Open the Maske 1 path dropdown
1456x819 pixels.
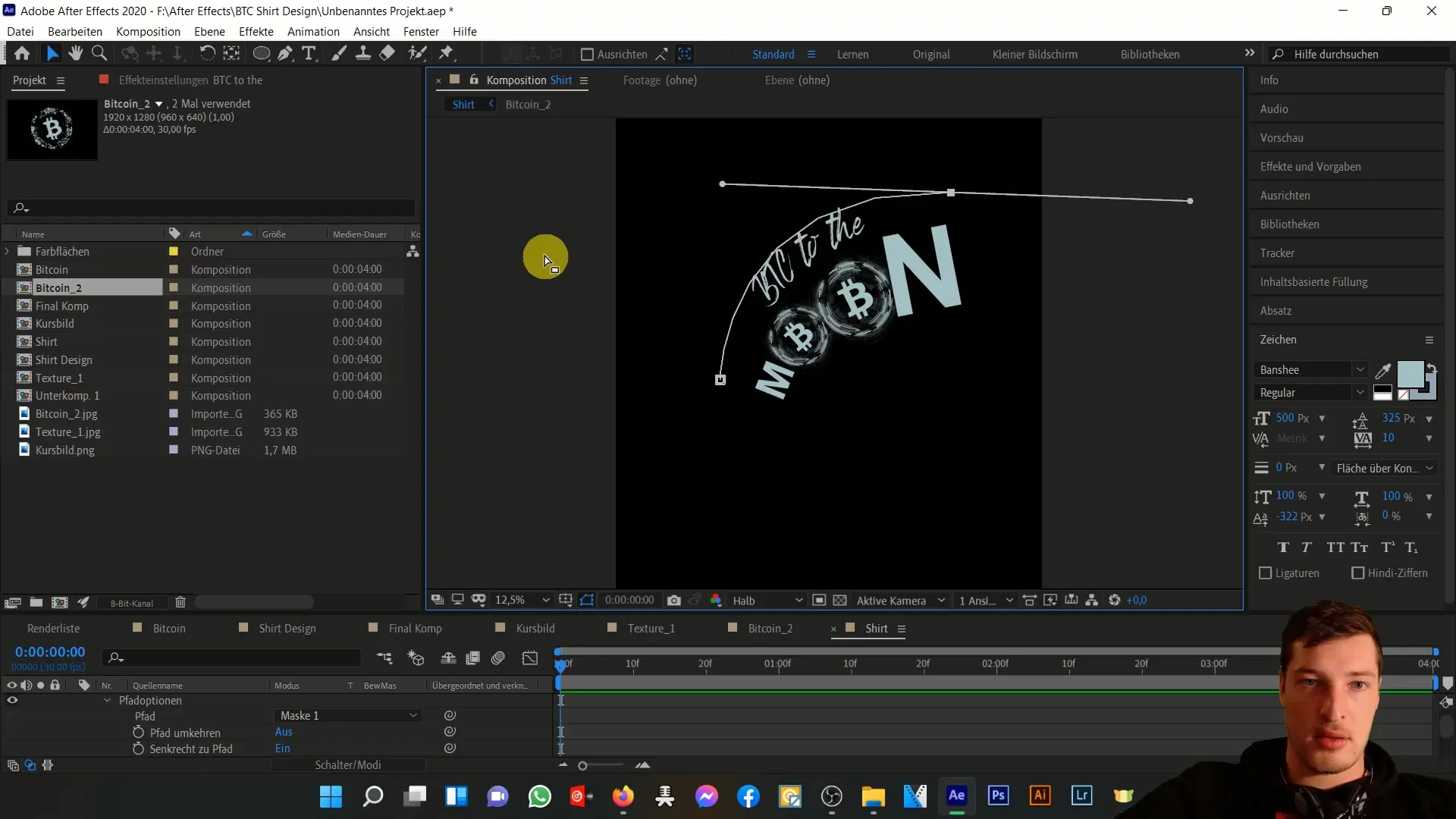[x=347, y=716]
